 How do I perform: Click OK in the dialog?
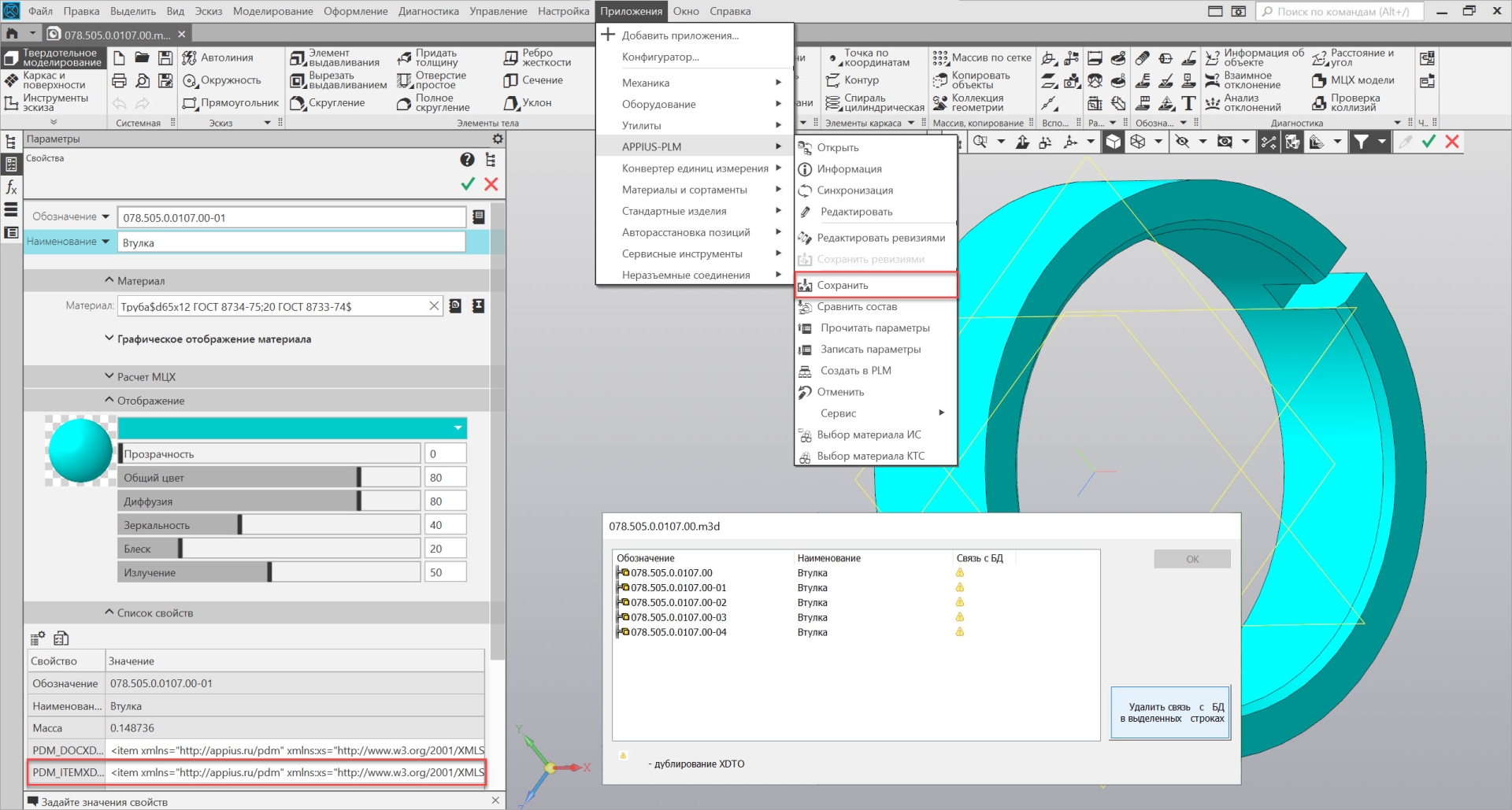(x=1192, y=559)
